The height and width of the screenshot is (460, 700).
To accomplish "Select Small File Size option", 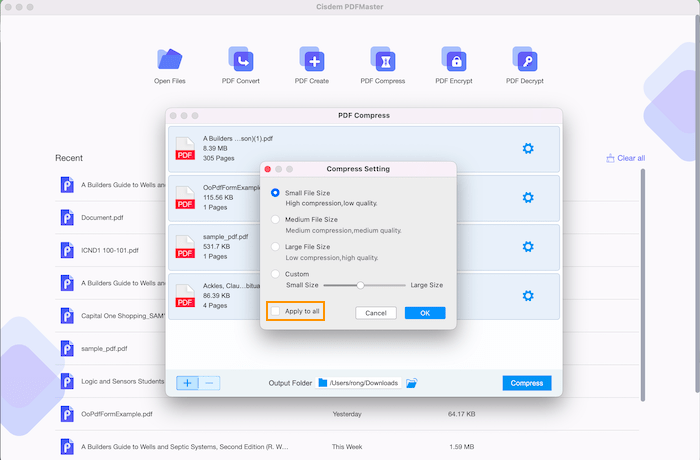I will [275, 192].
